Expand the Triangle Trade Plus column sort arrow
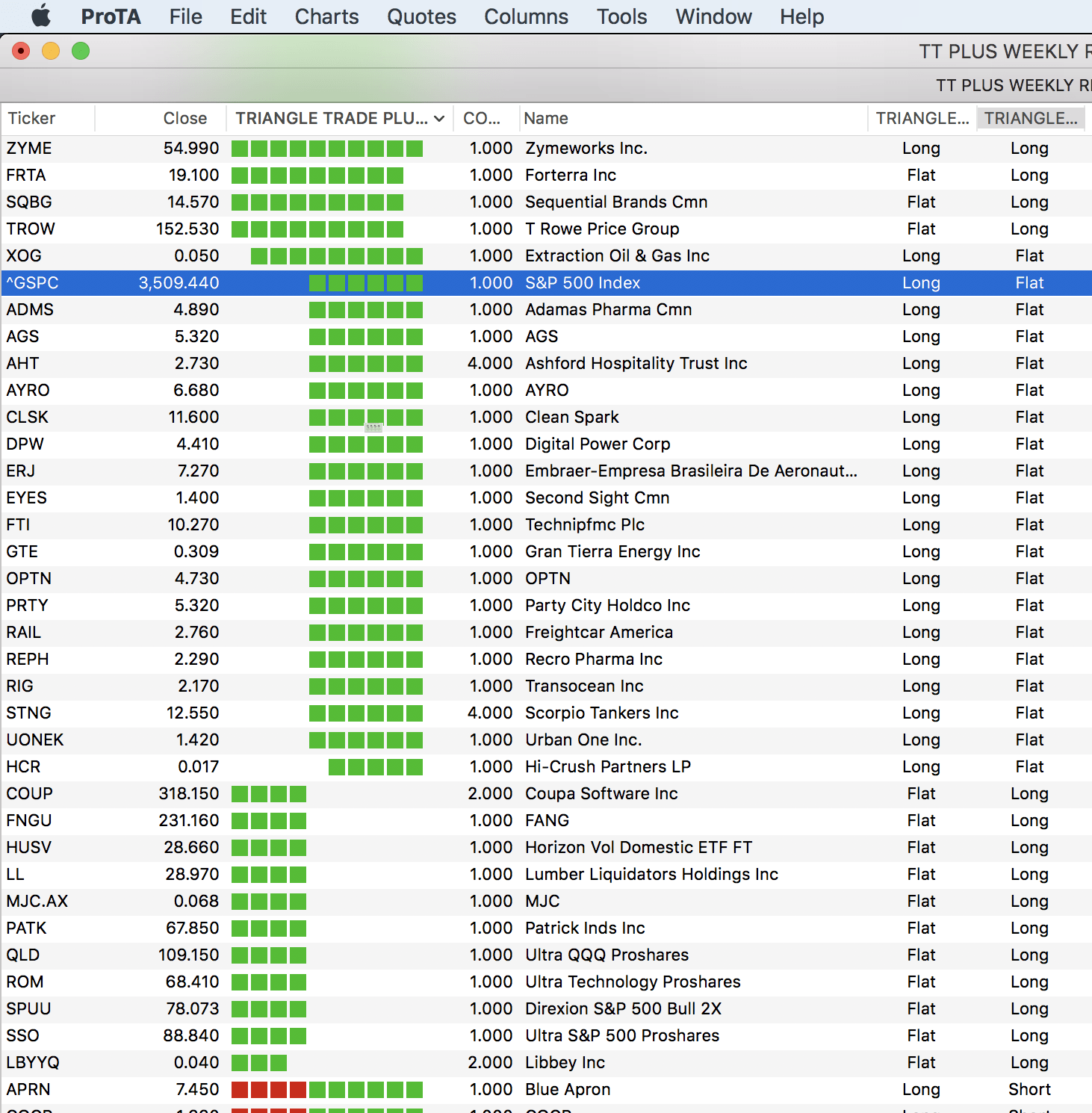 pyautogui.click(x=439, y=119)
